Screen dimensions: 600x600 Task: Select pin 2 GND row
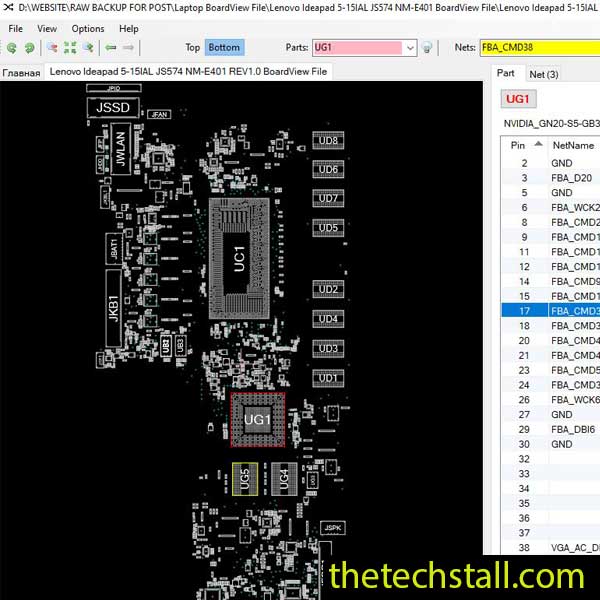pos(551,163)
